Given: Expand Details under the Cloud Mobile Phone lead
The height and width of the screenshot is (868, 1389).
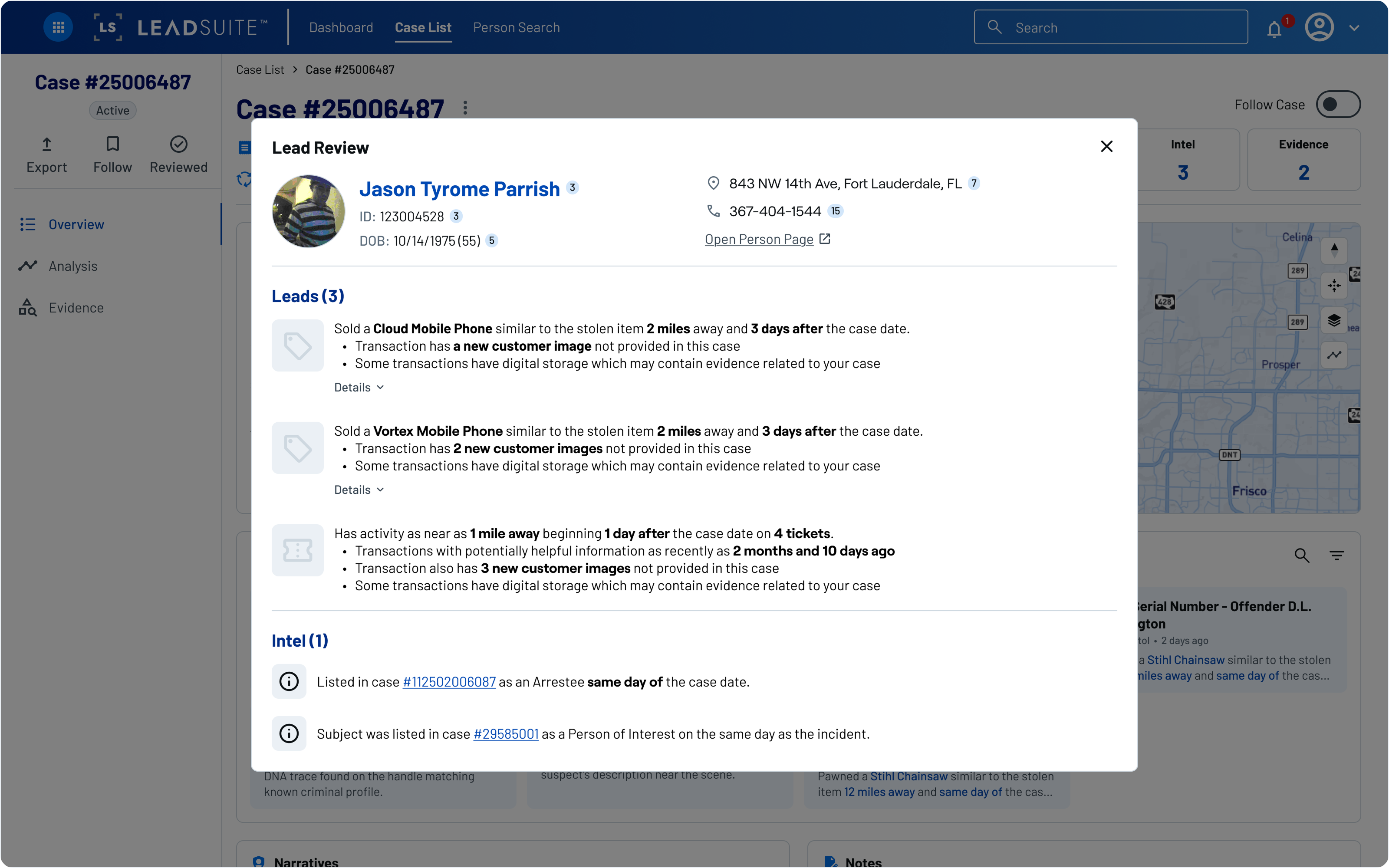Looking at the screenshot, I should [358, 387].
